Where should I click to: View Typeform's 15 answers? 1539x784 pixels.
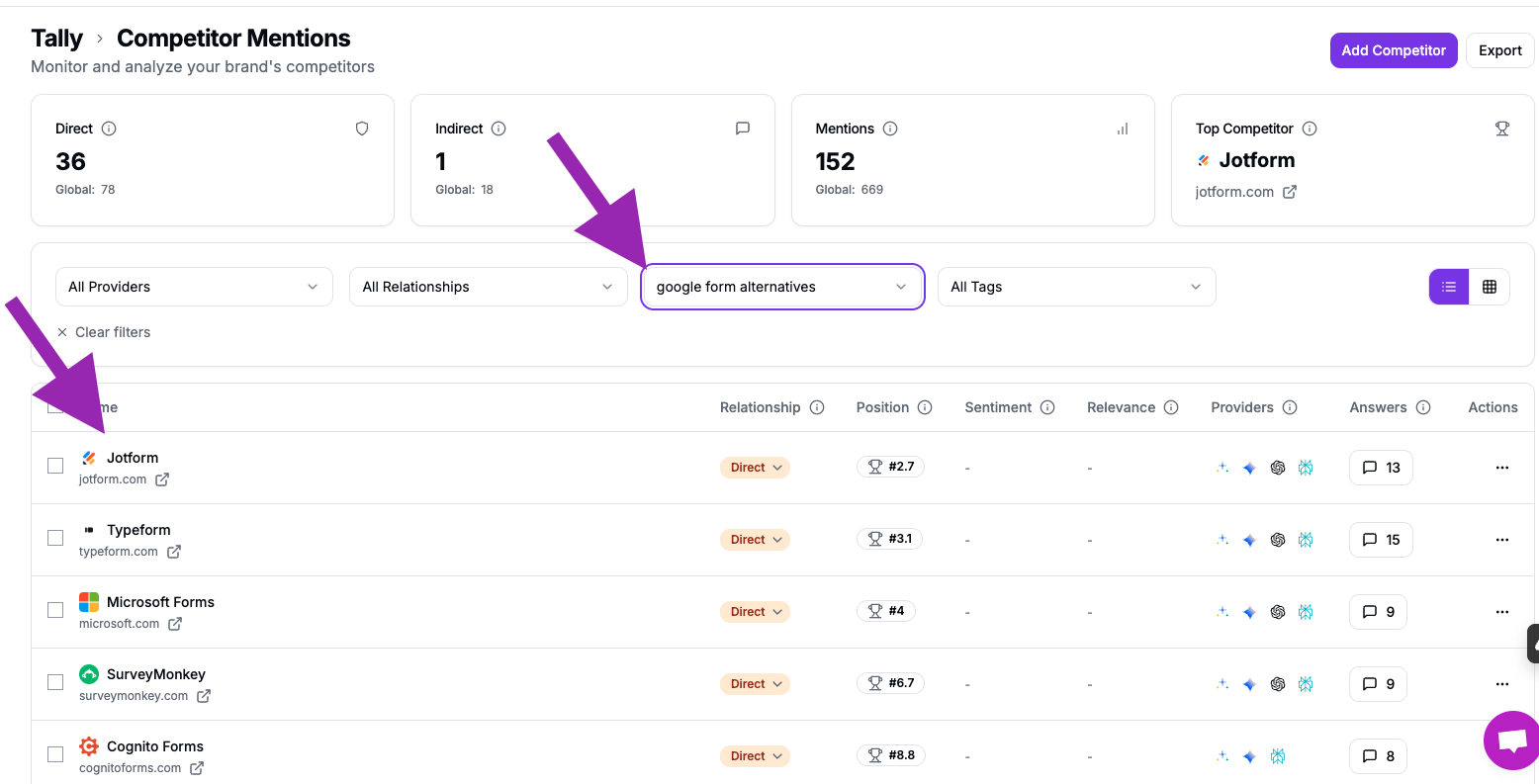click(x=1381, y=540)
